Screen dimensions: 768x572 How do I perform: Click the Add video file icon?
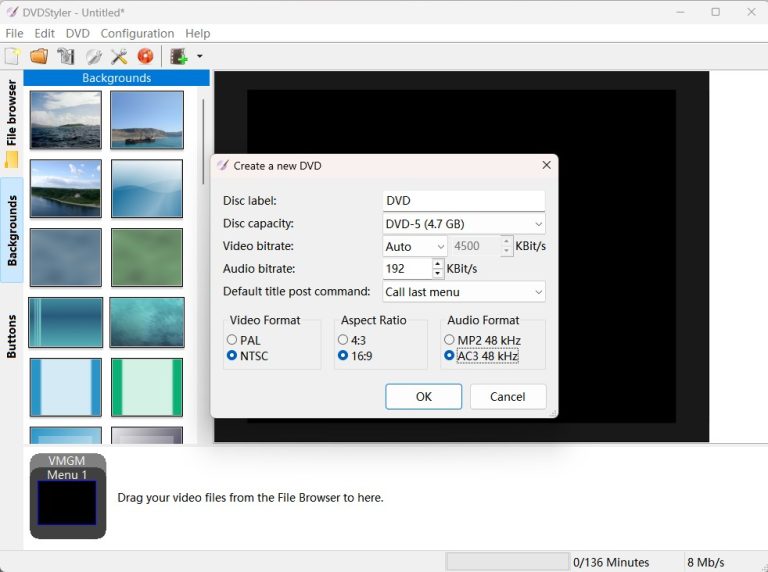click(x=179, y=56)
